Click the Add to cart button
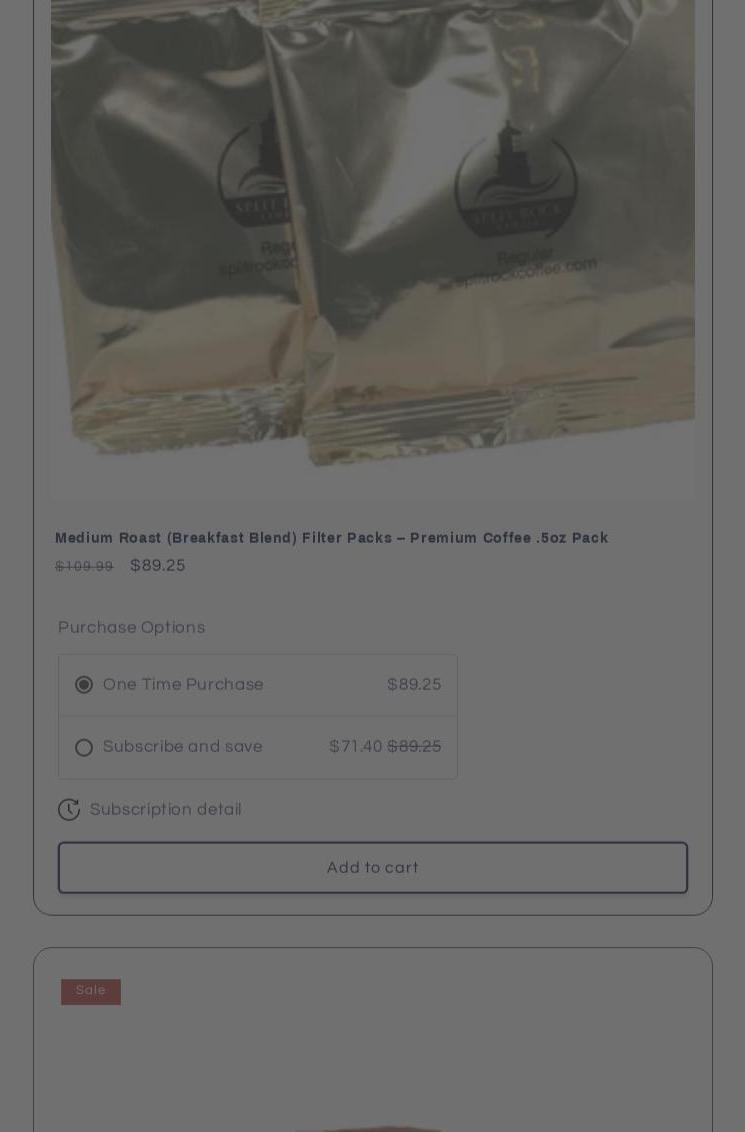Screen dimensions: 745x1132 (372, 867)
